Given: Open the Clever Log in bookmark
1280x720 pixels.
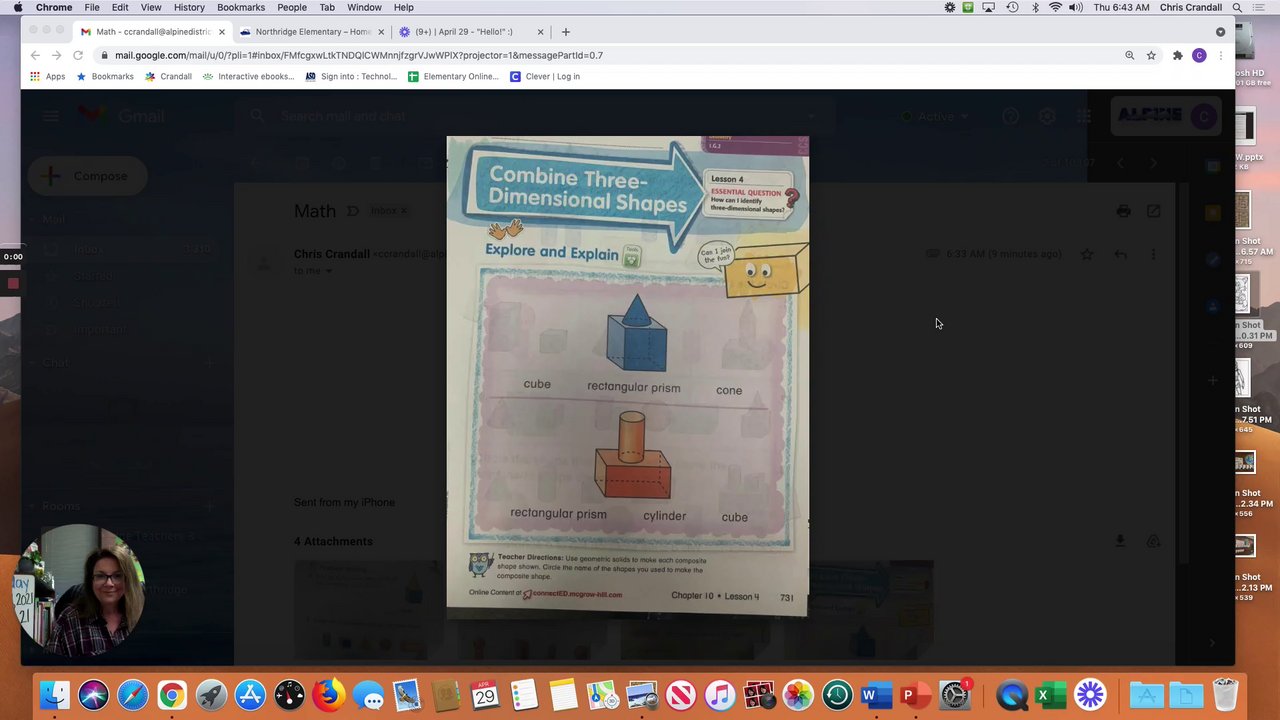Looking at the screenshot, I should tap(545, 76).
